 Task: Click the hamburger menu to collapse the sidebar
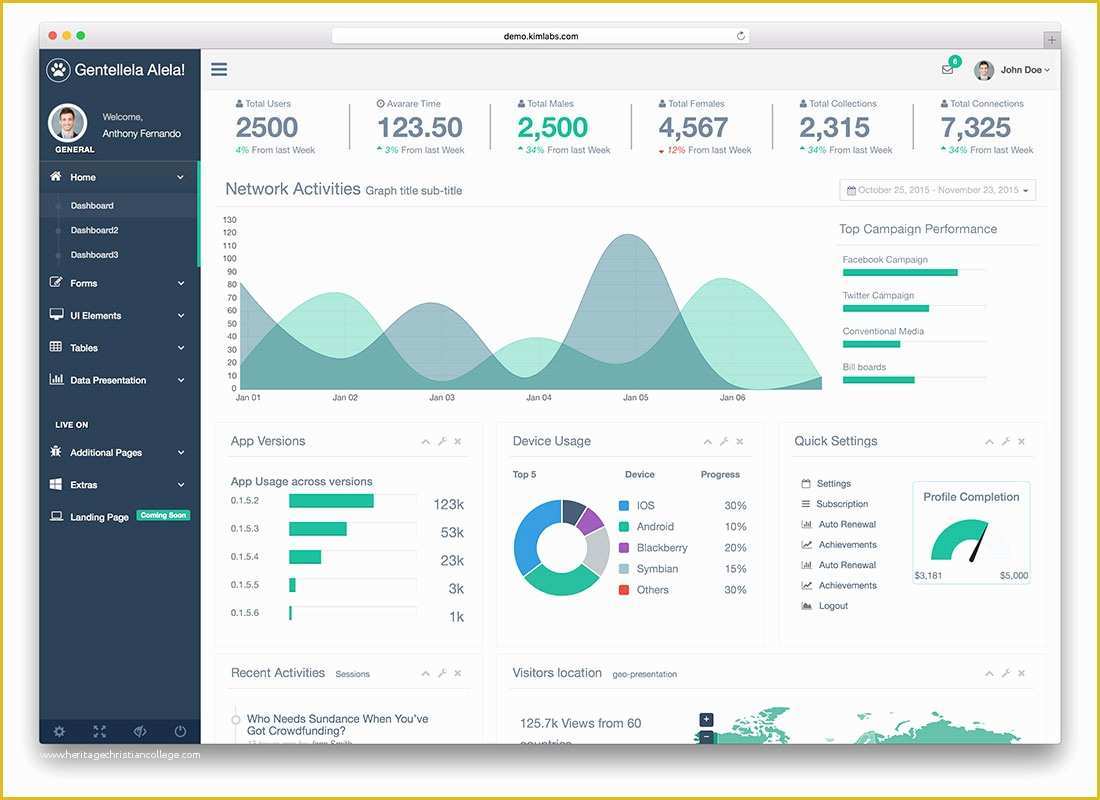click(x=219, y=69)
